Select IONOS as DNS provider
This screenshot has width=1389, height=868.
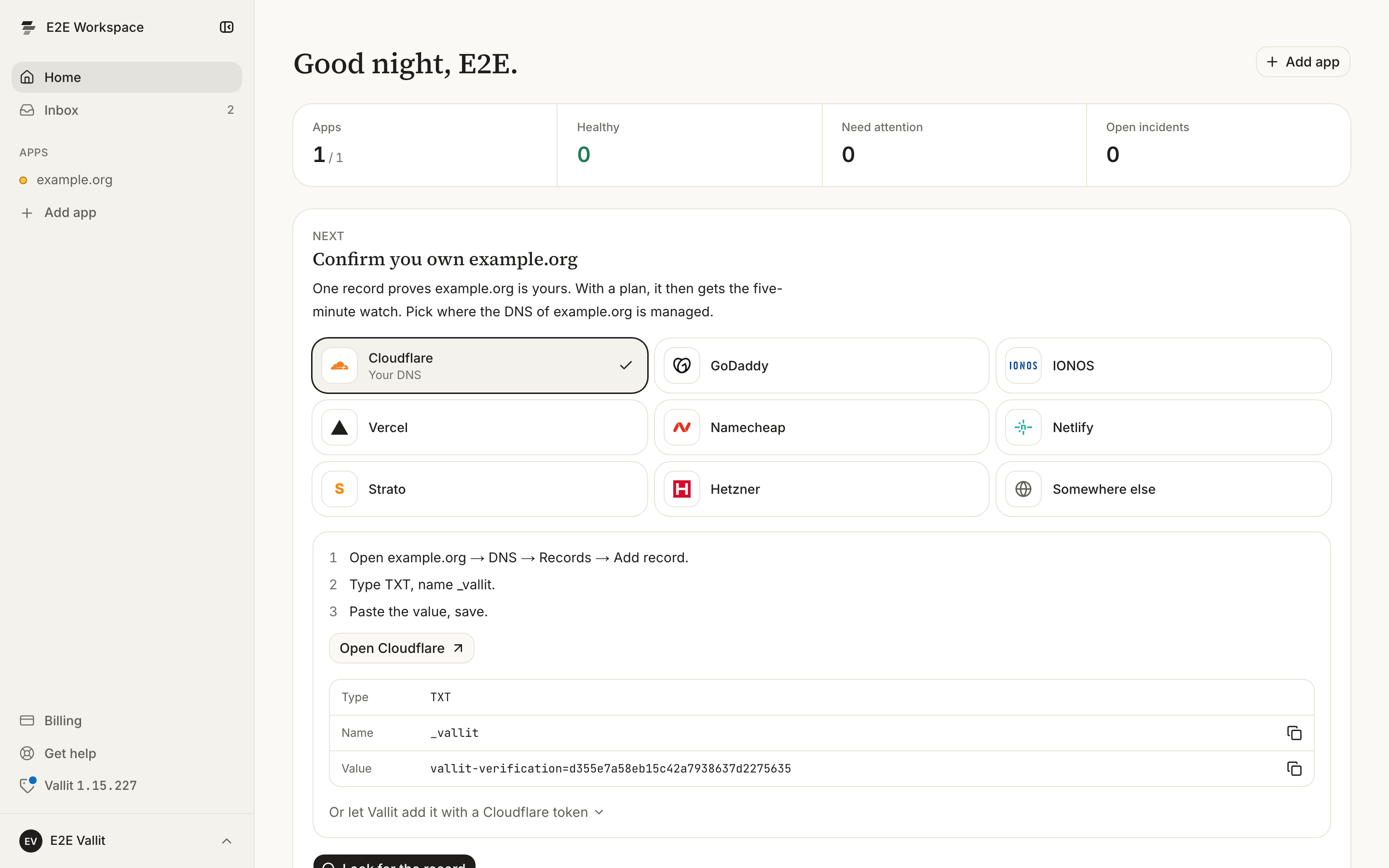[1163, 366]
